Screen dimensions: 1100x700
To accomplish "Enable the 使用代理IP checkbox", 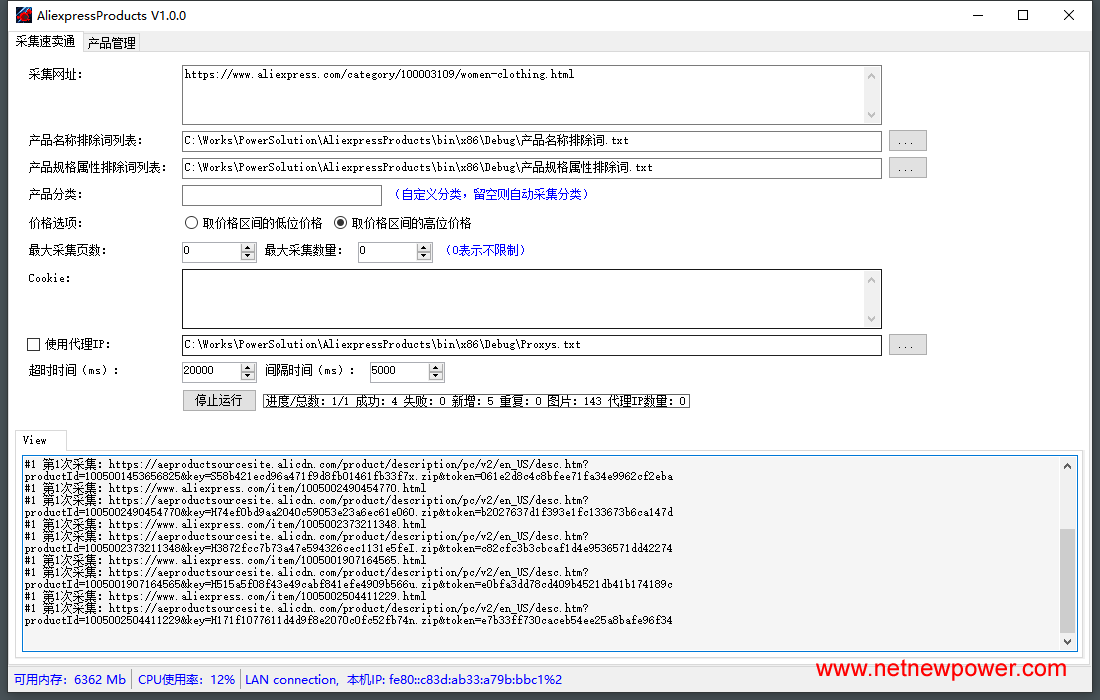I will click(x=34, y=345).
